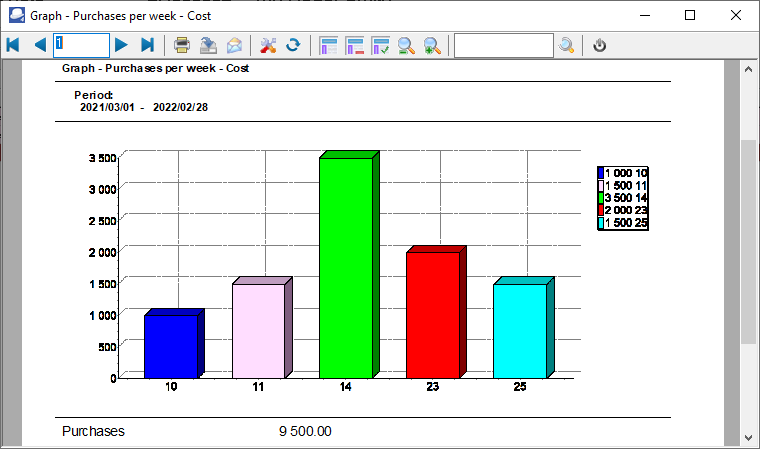The image size is (760, 449).
Task: Click the Period: label
Action: 94,95
